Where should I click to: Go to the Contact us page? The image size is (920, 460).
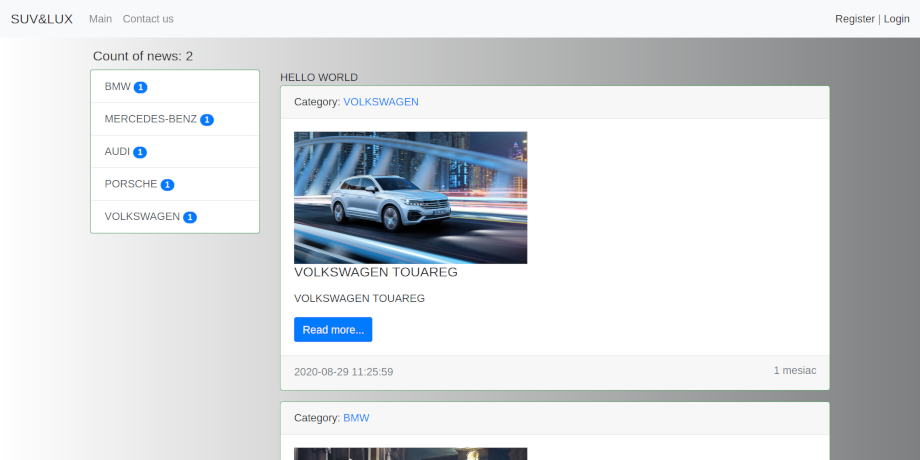(x=148, y=19)
